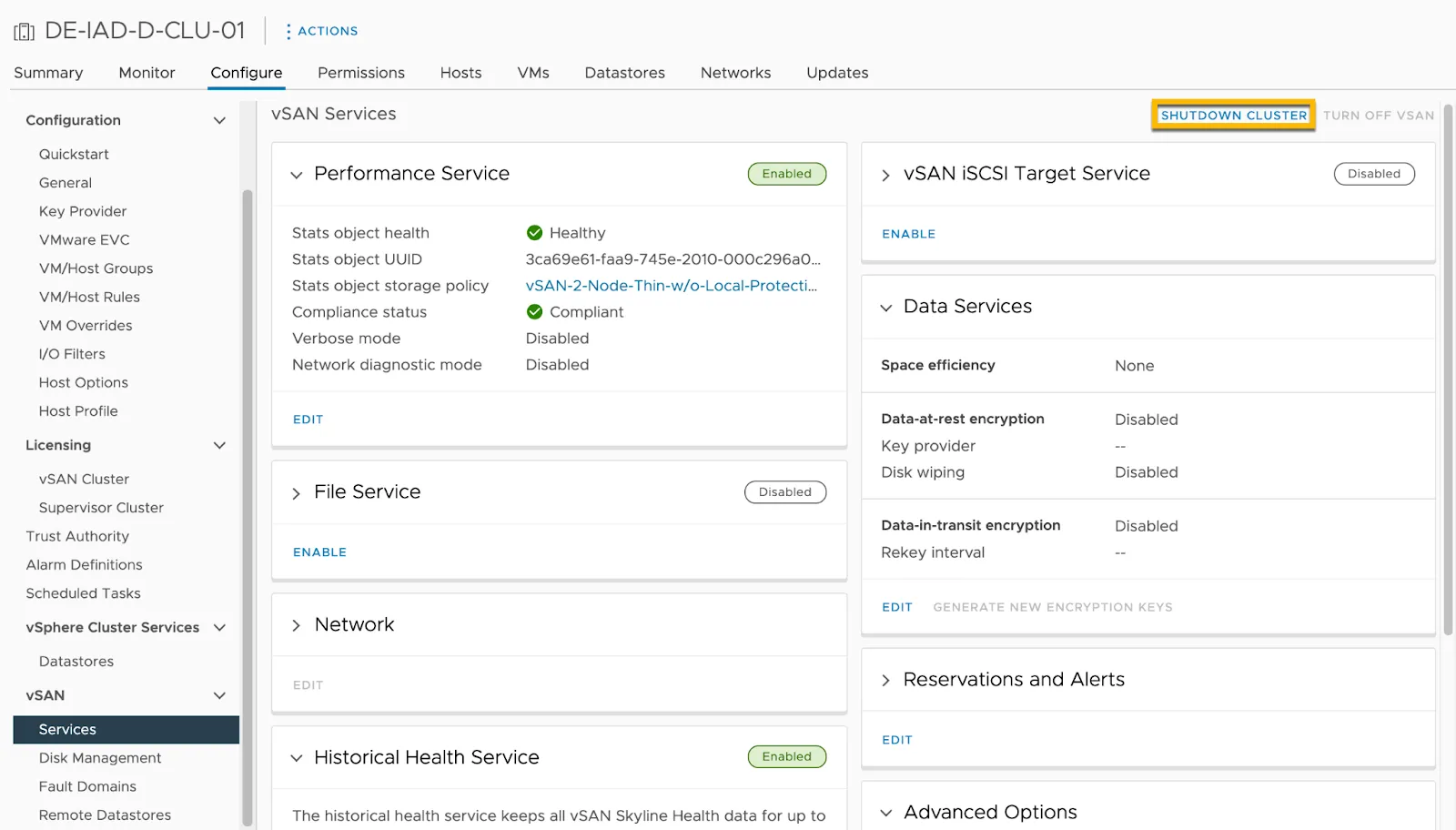Click the iSCSI Target Service Disabled badge
The width and height of the screenshot is (1456, 830).
1374,174
